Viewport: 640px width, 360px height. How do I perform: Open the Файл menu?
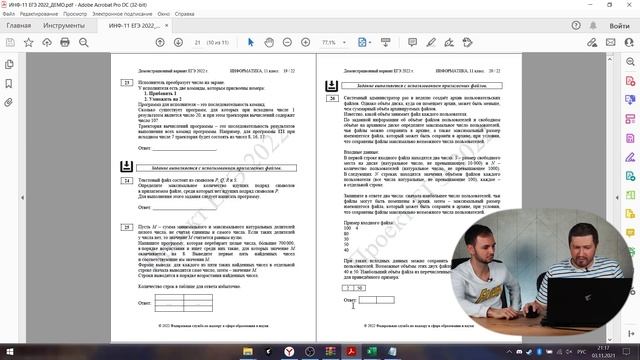pos(8,14)
